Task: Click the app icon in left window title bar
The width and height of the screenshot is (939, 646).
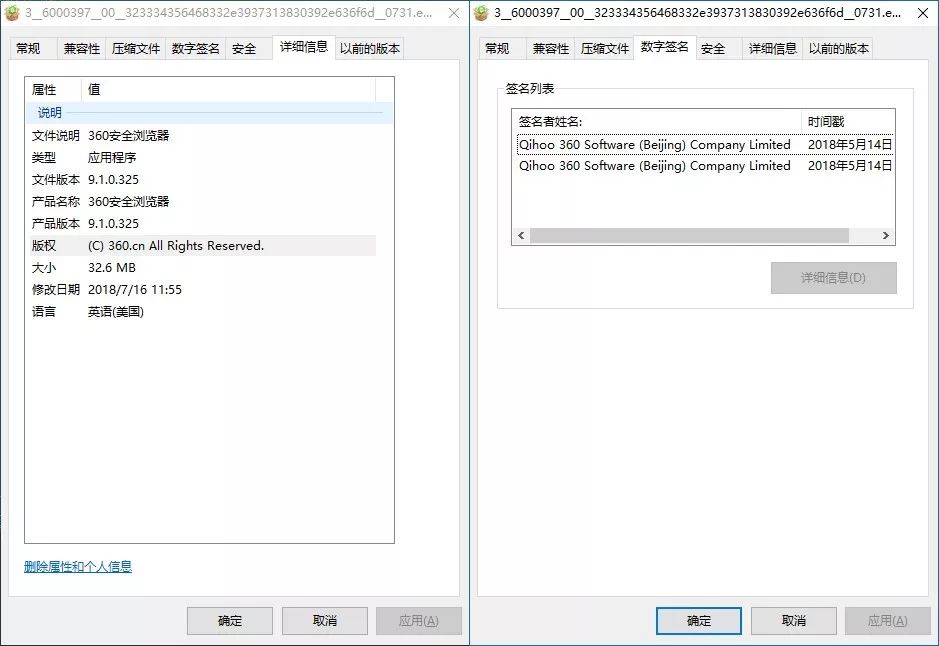Action: click(x=12, y=13)
